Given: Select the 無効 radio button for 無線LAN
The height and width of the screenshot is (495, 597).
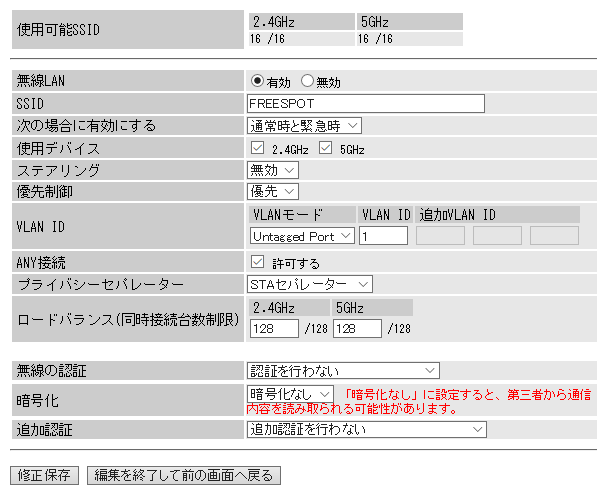Looking at the screenshot, I should coord(307,81).
